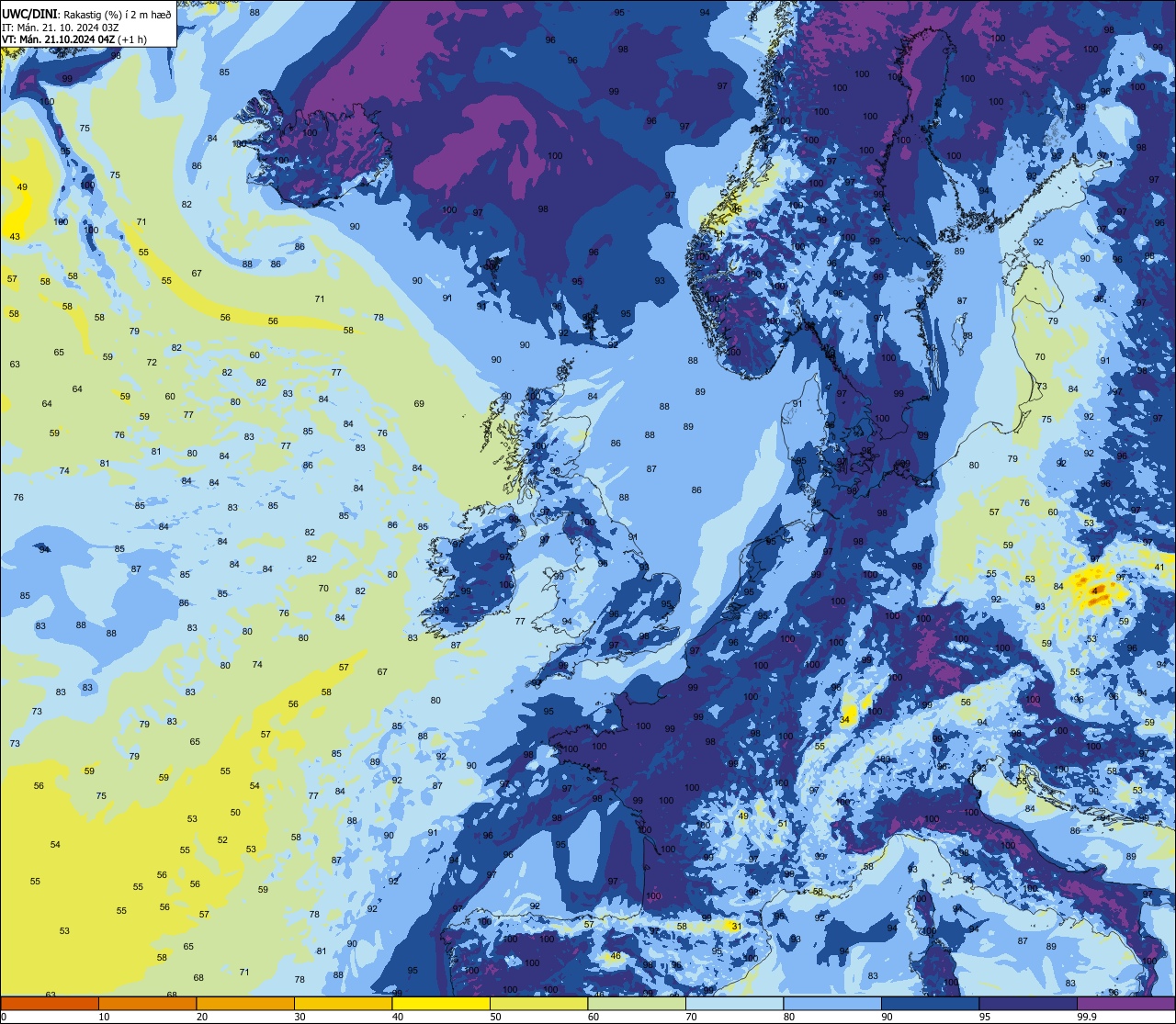Click the dark orange 0–10 legend swatch
Screen dimensions: 1176x1024
coord(50,1004)
